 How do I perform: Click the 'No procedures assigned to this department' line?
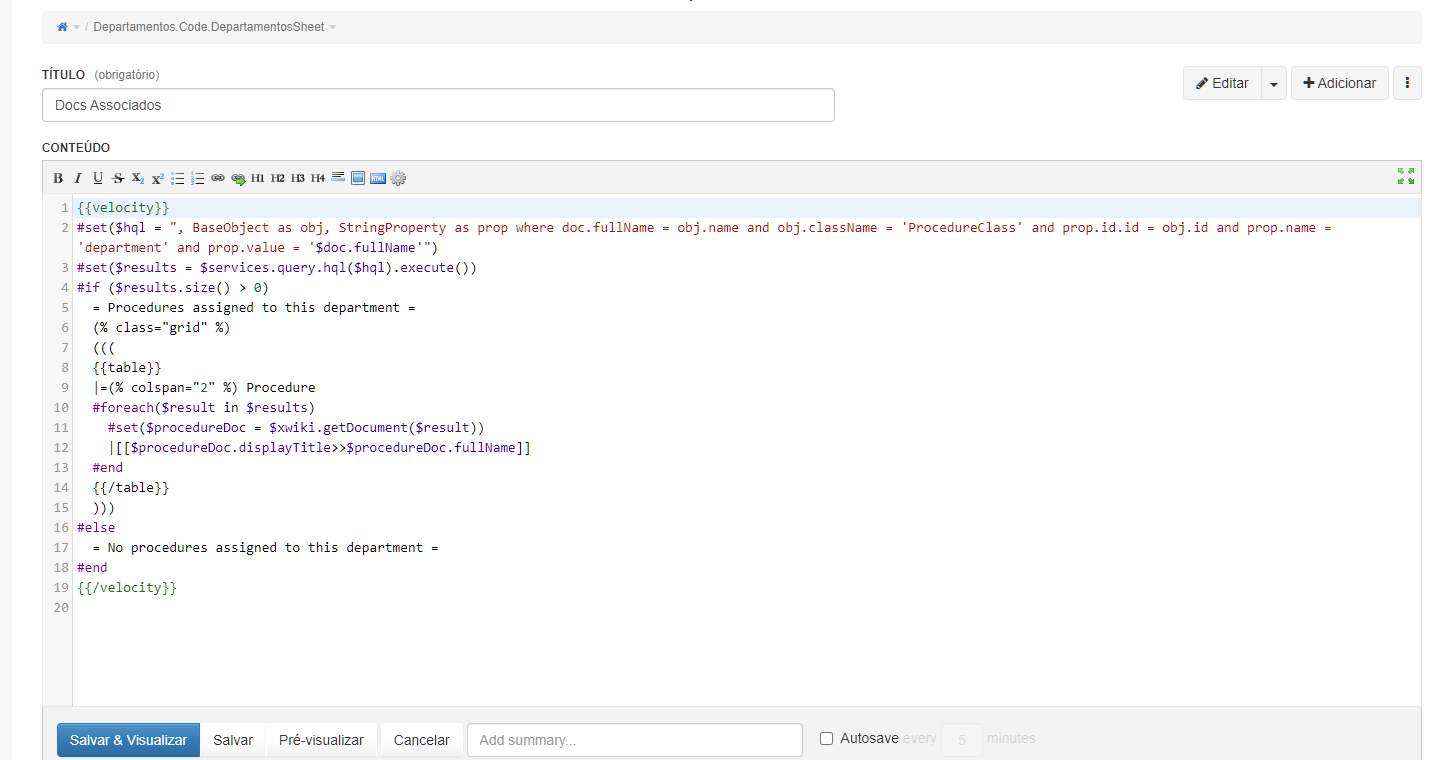point(266,548)
